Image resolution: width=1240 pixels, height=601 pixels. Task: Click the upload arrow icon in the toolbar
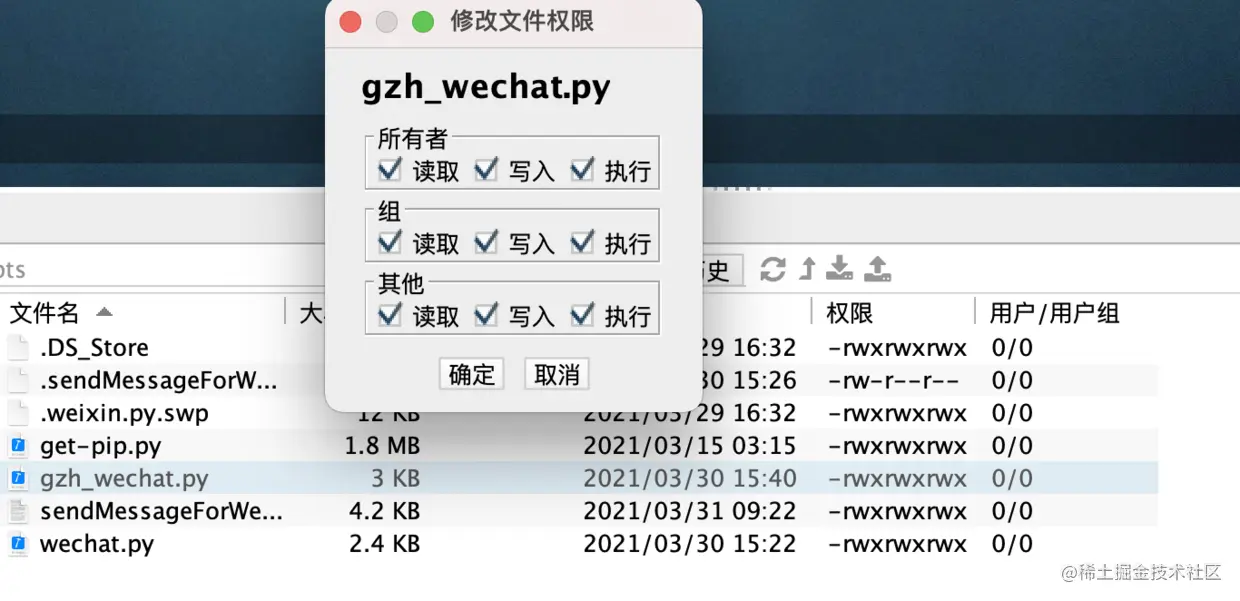point(805,268)
